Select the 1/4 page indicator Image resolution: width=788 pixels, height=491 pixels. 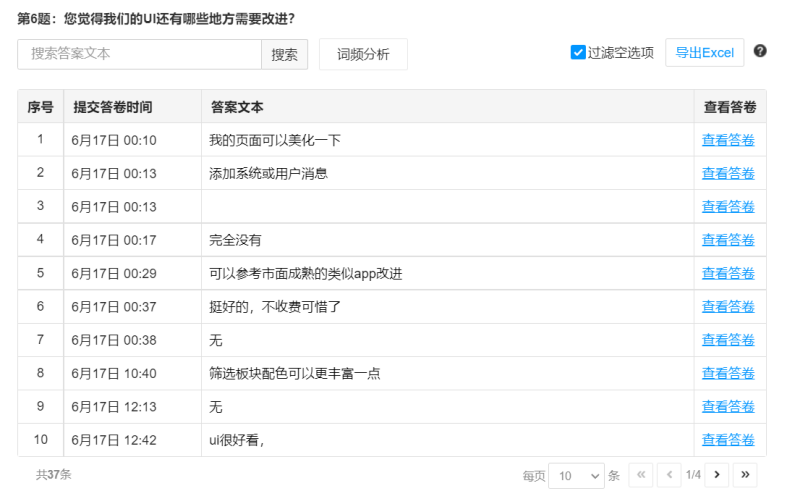point(694,474)
